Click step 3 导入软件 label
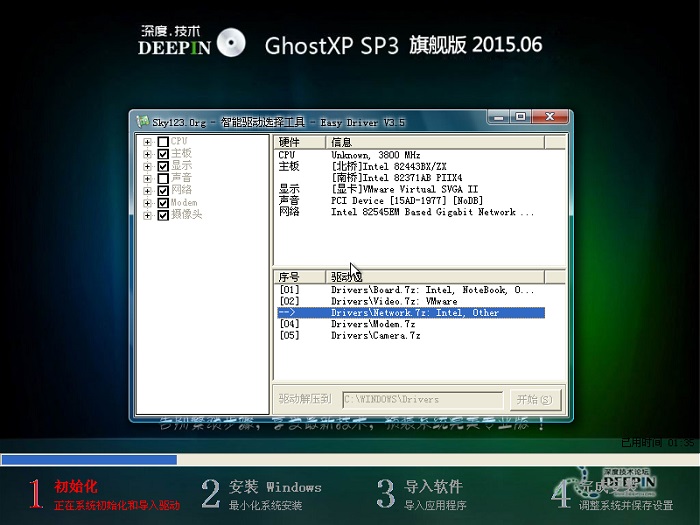Image resolution: width=700 pixels, height=525 pixels. [x=433, y=487]
